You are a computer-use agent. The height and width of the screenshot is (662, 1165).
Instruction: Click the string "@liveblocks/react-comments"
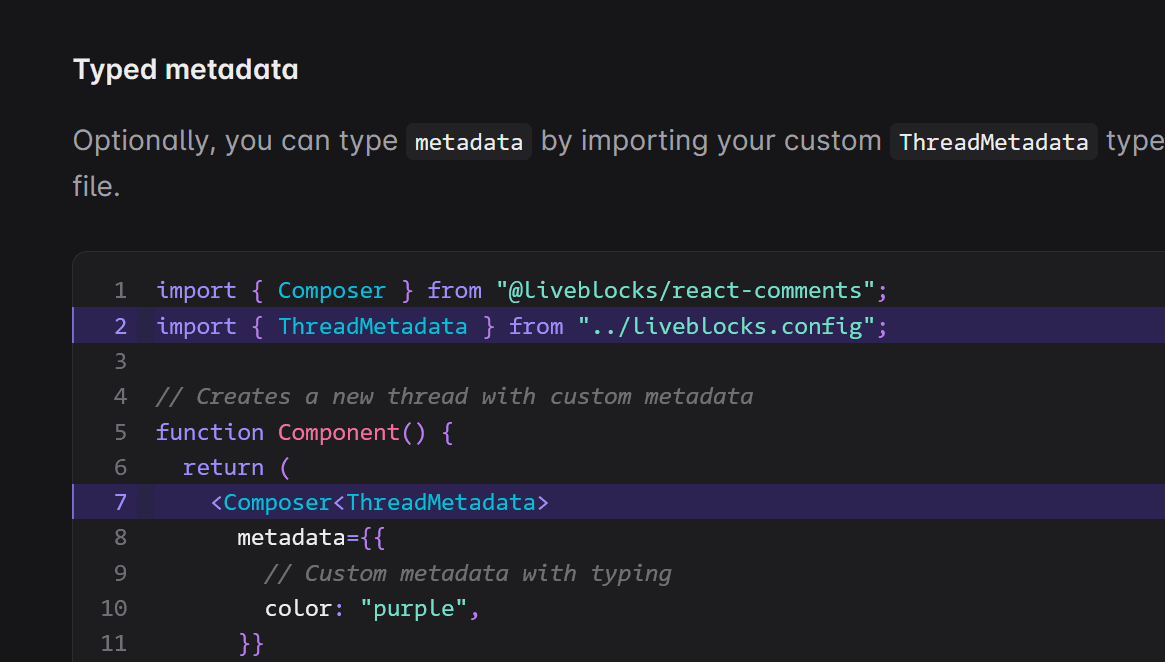[x=686, y=291]
